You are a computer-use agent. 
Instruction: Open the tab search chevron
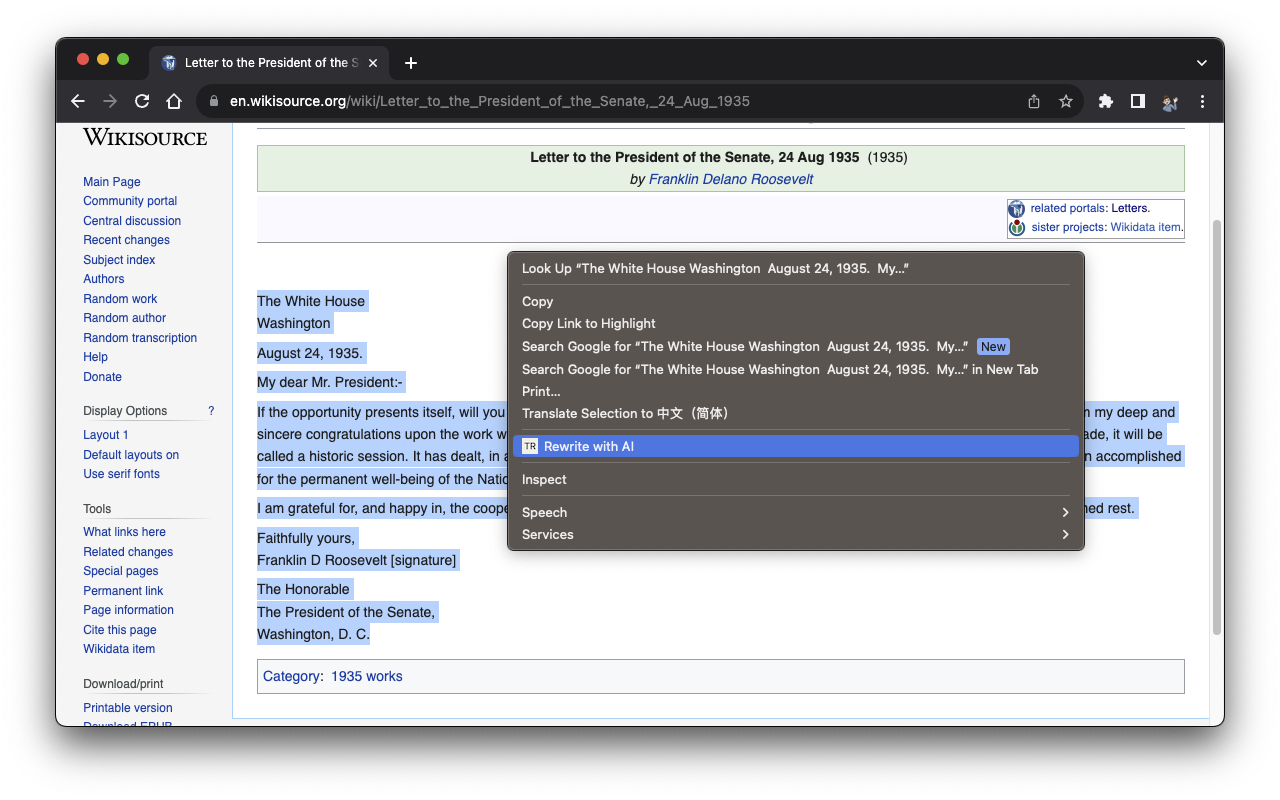click(1201, 62)
